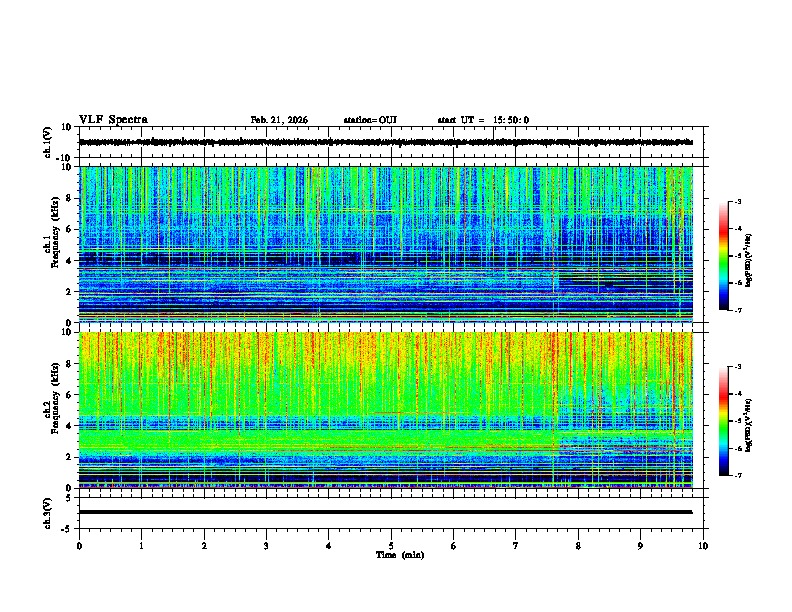Click time axis tick label "10"
Image resolution: width=792 pixels, height=612 pixels.
point(703,546)
